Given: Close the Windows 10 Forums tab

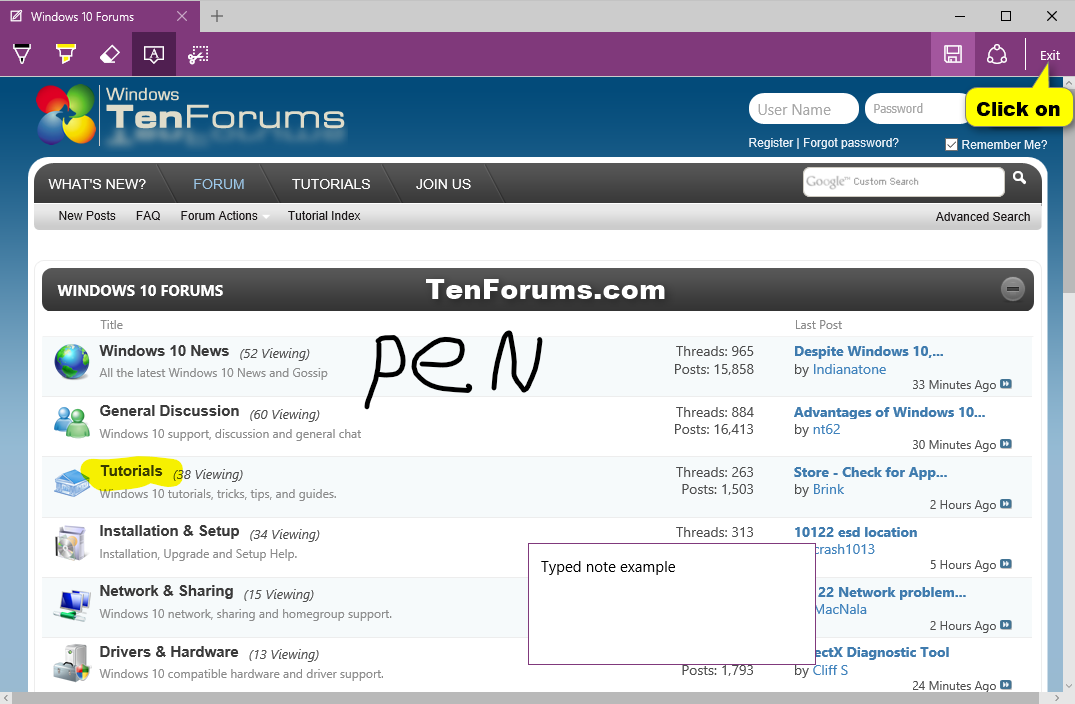Looking at the screenshot, I should [182, 16].
